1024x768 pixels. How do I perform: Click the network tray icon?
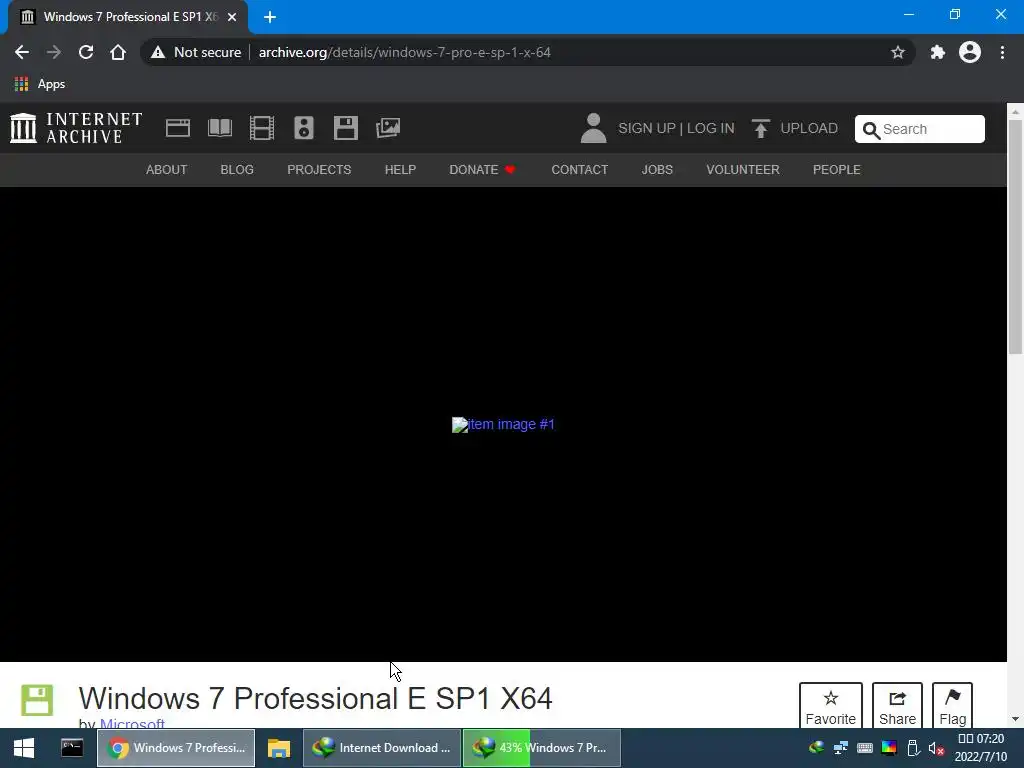click(840, 748)
